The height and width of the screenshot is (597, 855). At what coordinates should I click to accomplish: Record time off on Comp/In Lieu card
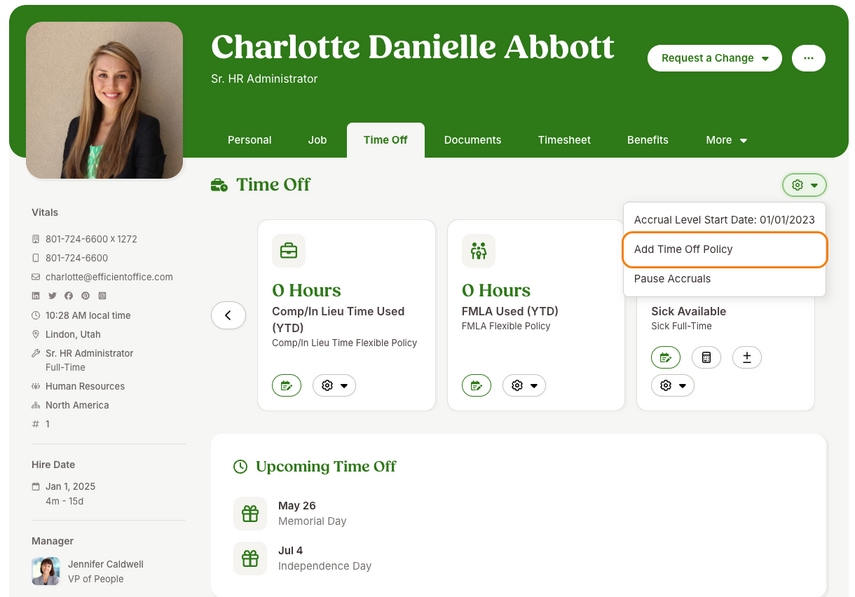[x=287, y=385]
